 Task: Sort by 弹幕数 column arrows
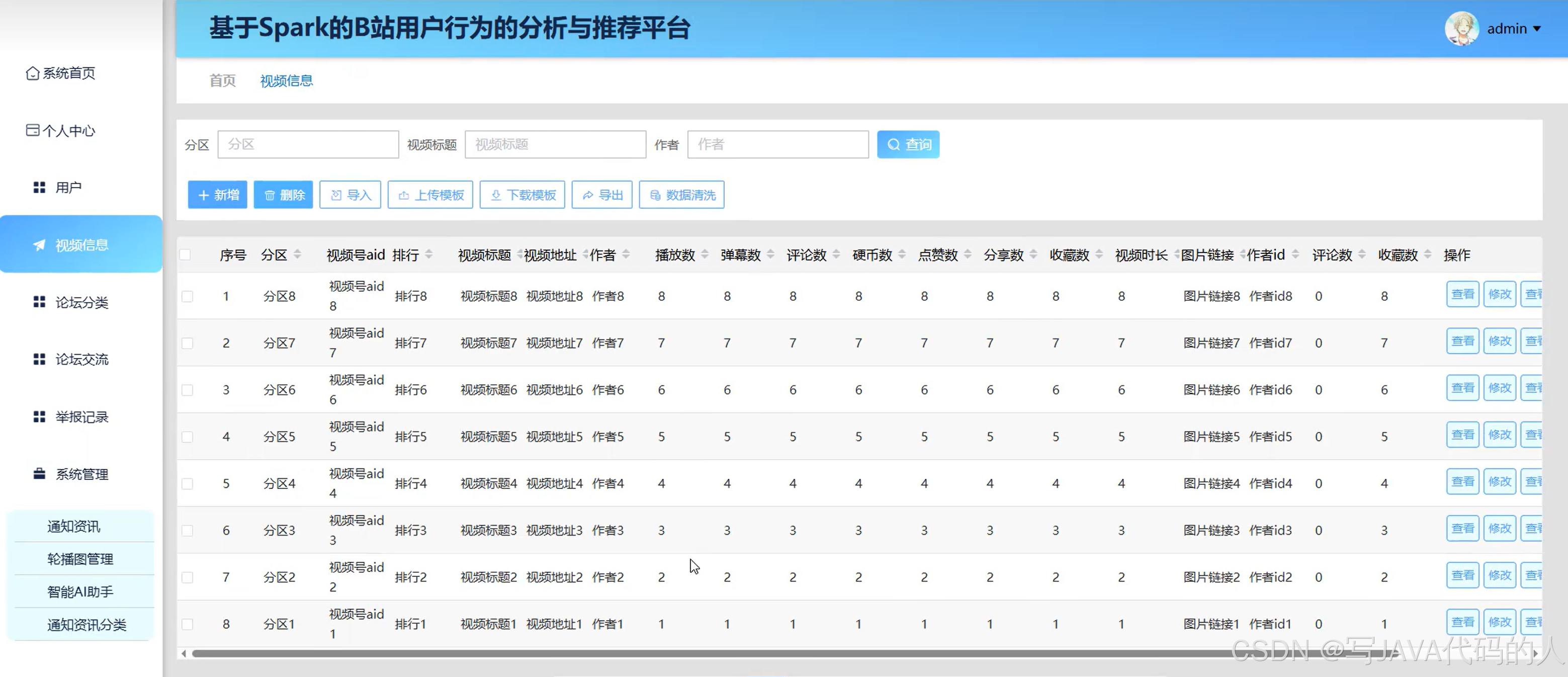(x=770, y=255)
